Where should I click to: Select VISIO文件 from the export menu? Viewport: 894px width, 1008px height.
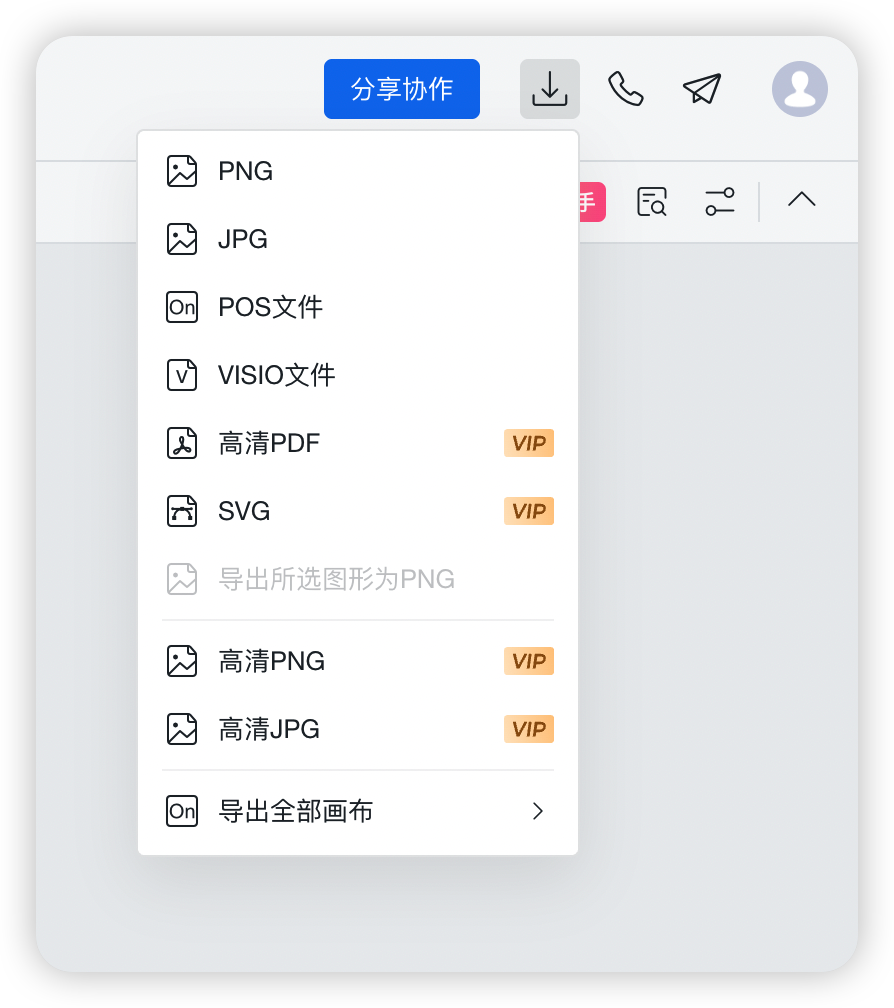click(358, 375)
